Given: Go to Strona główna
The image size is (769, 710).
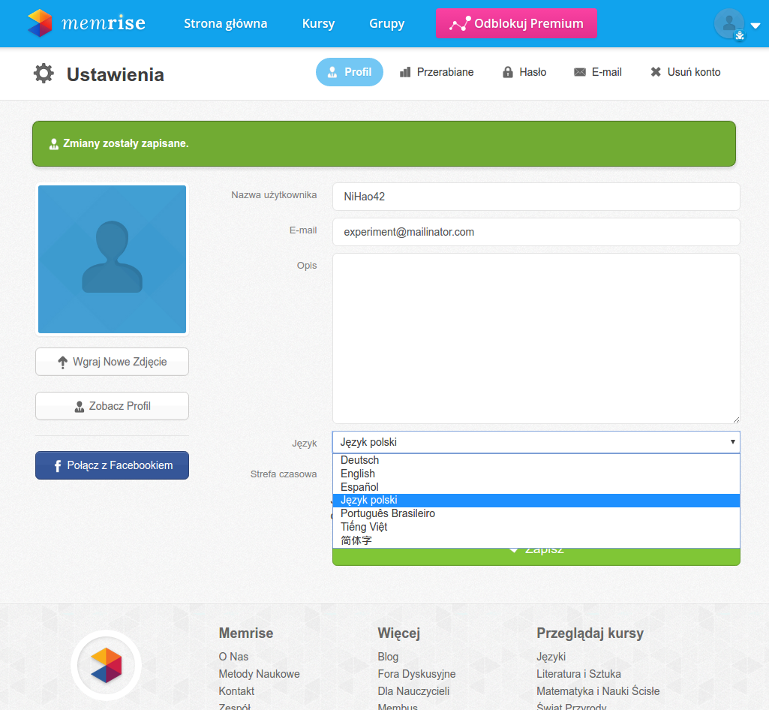Looking at the screenshot, I should point(225,24).
